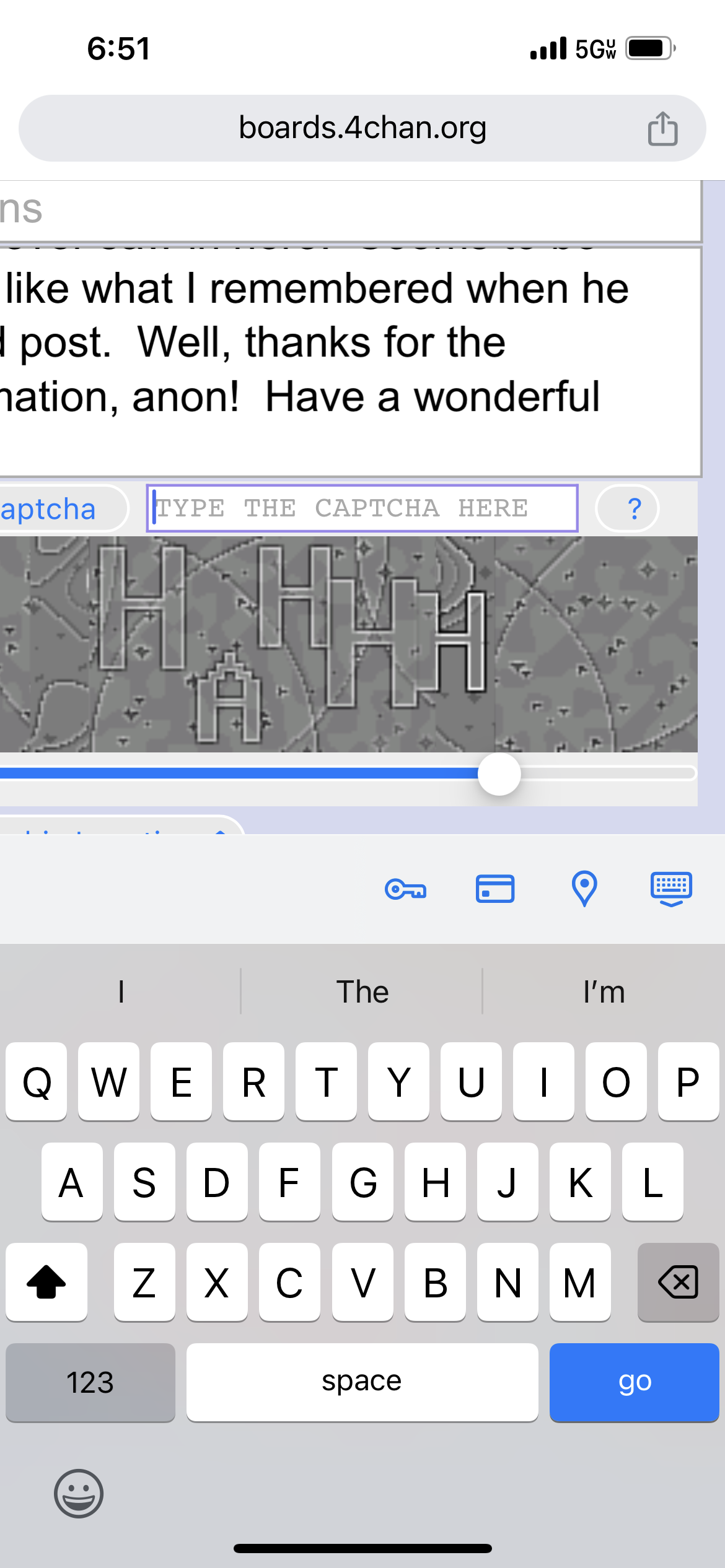Tap inside the comment text area
The height and width of the screenshot is (1568, 725).
(x=350, y=362)
